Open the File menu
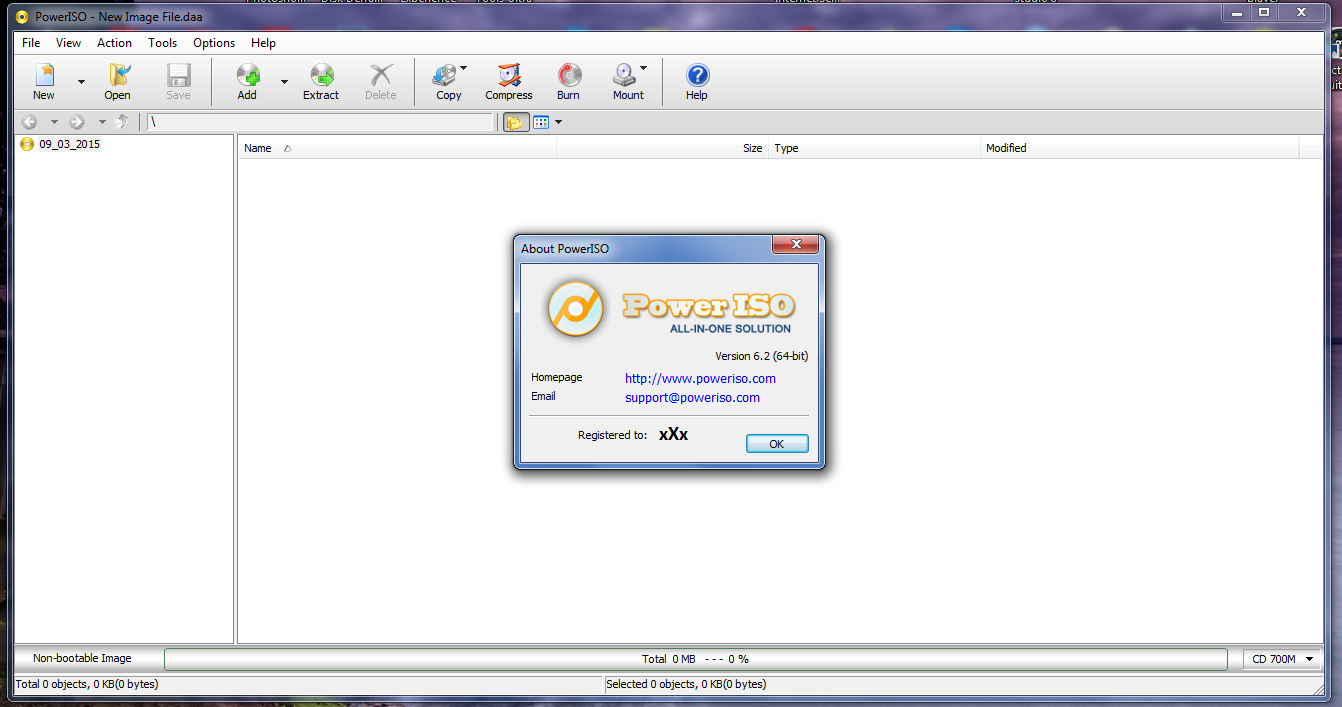Viewport: 1342px width, 707px height. pos(31,43)
